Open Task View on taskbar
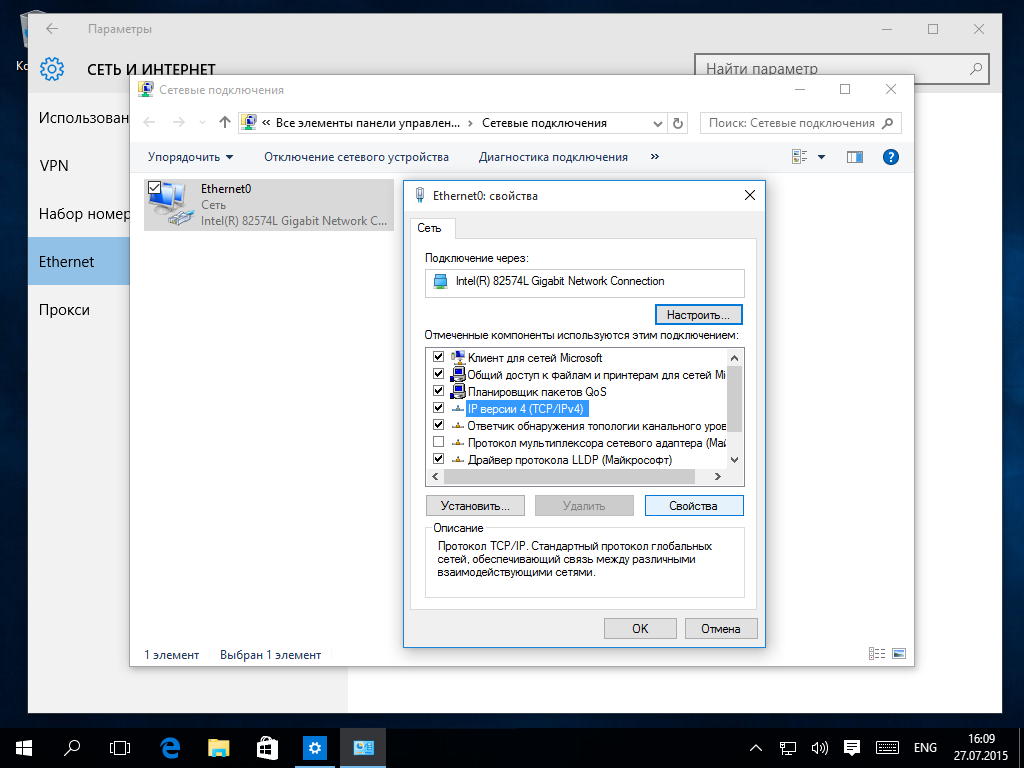1024x768 pixels. point(120,748)
